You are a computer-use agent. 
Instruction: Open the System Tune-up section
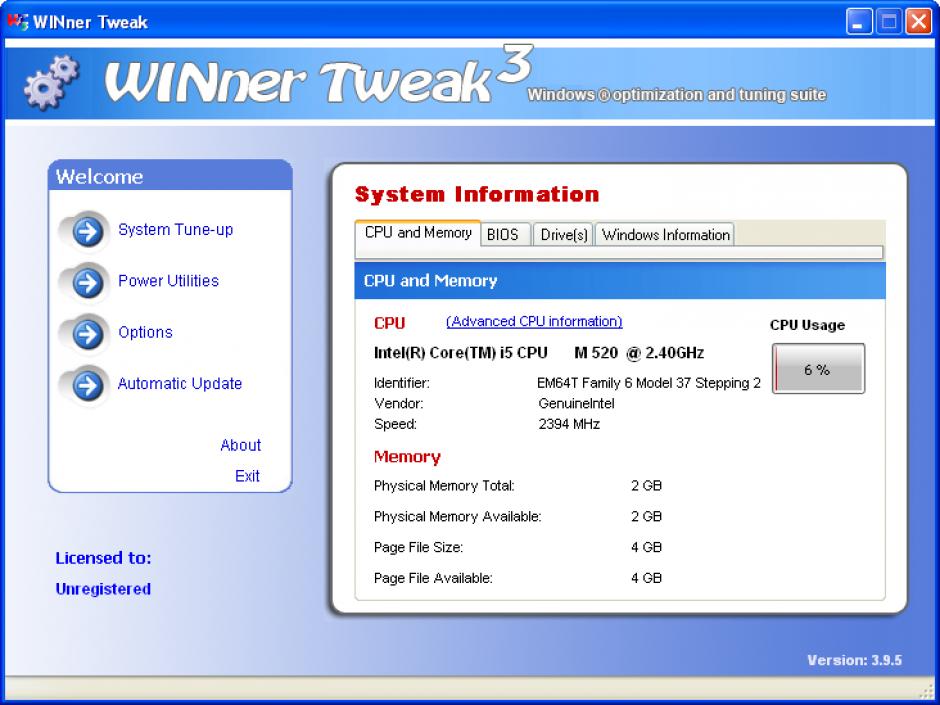click(175, 230)
